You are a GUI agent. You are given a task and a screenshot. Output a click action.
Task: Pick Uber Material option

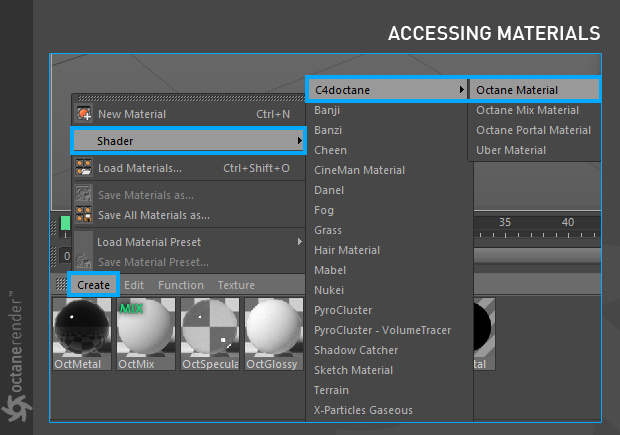click(x=511, y=150)
